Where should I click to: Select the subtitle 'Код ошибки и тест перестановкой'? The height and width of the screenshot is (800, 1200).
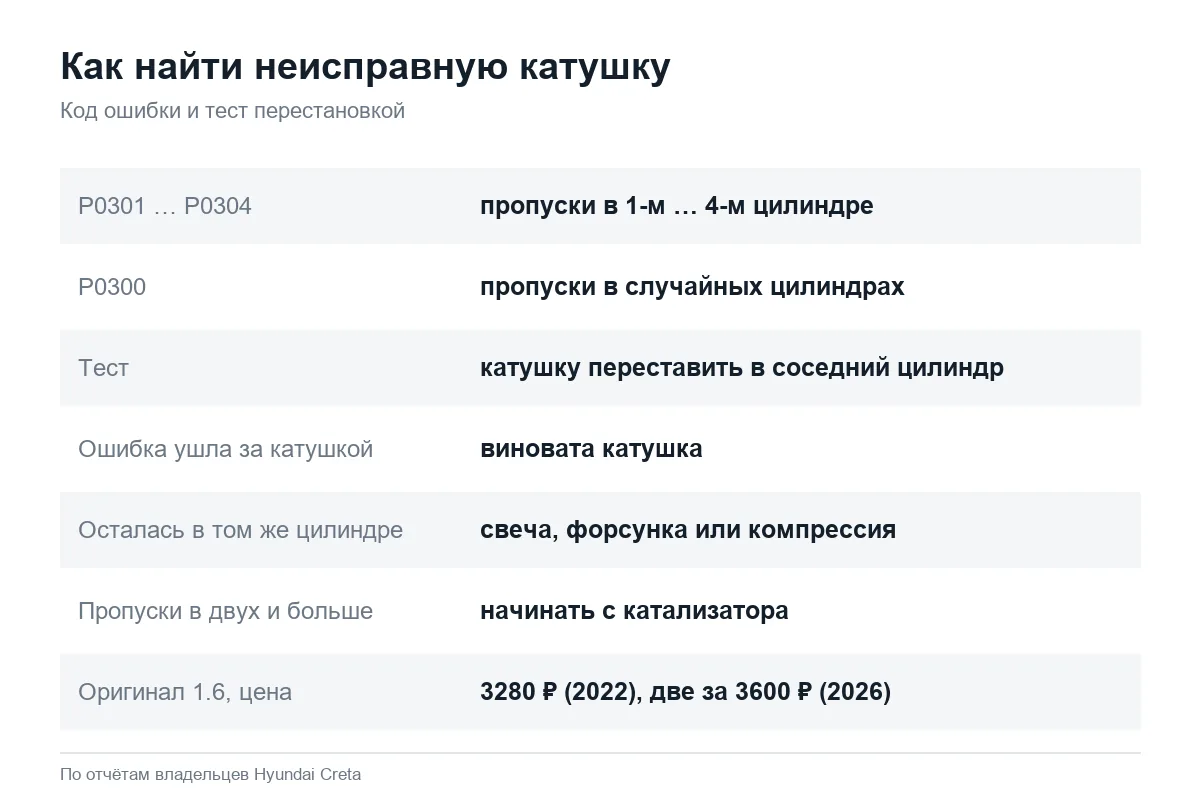(232, 111)
